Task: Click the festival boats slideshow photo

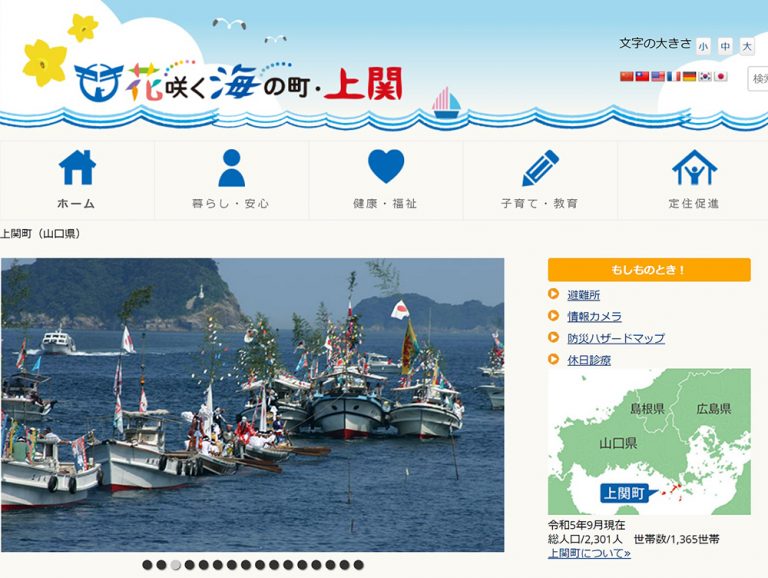Action: click(x=252, y=405)
